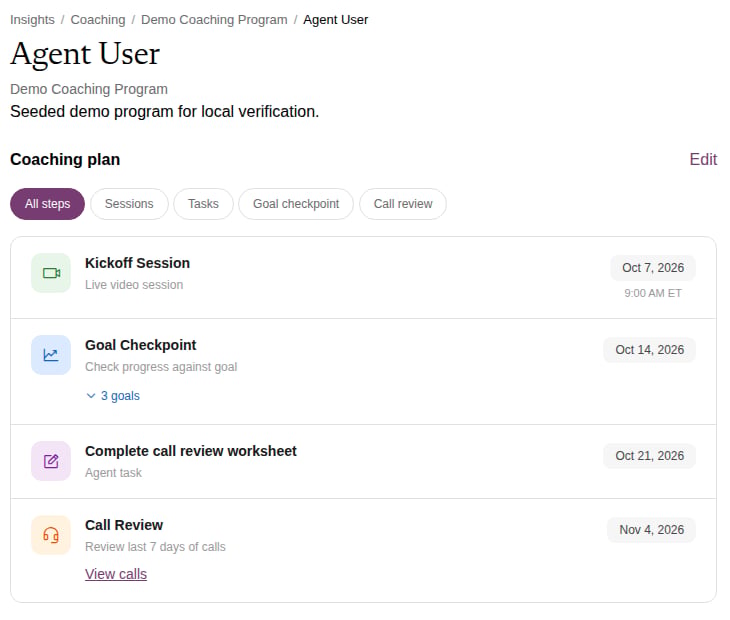Image resolution: width=730 pixels, height=620 pixels.
Task: Click the call review worksheet pencil icon
Action: [x=51, y=461]
